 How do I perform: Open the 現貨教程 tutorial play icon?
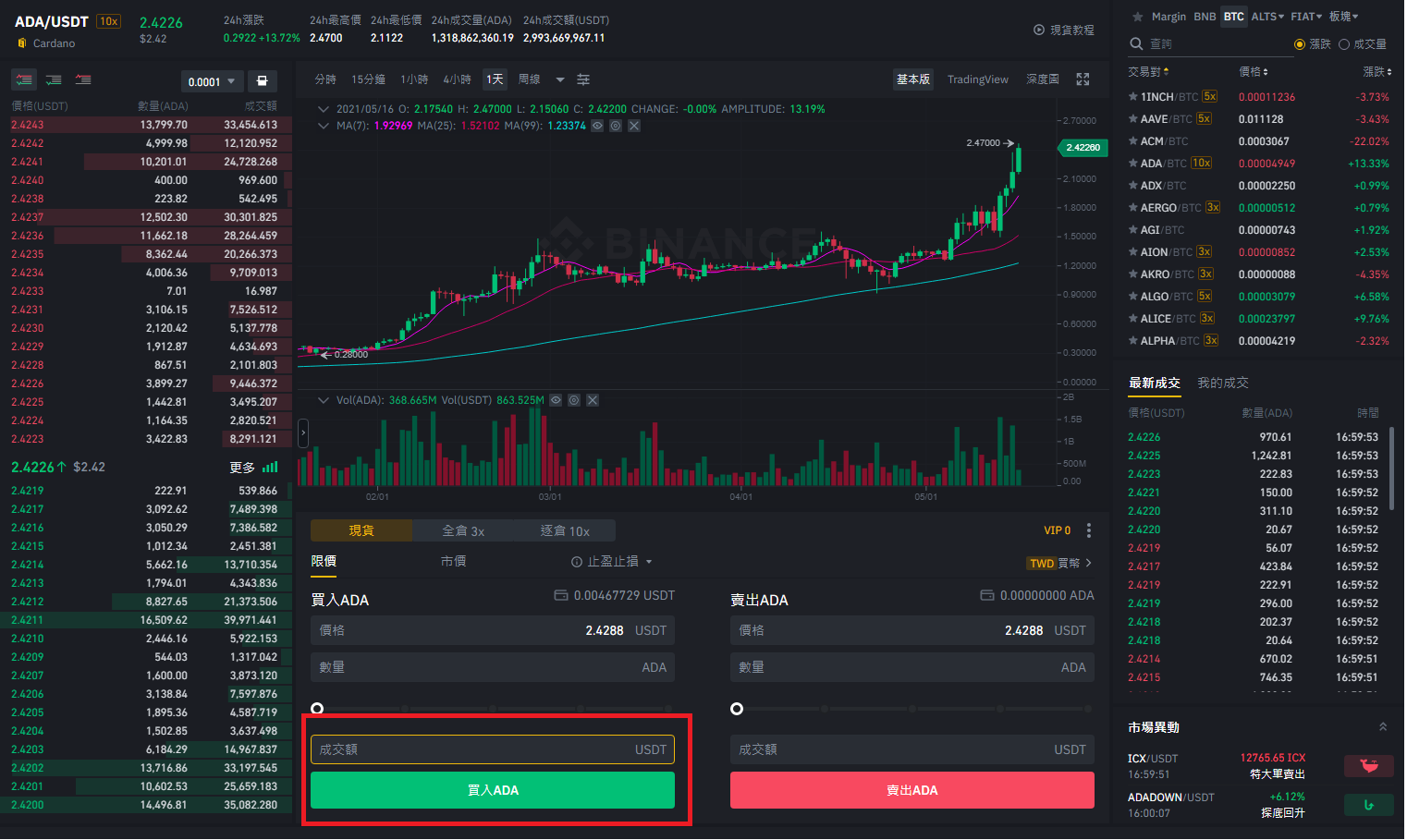(x=1039, y=30)
